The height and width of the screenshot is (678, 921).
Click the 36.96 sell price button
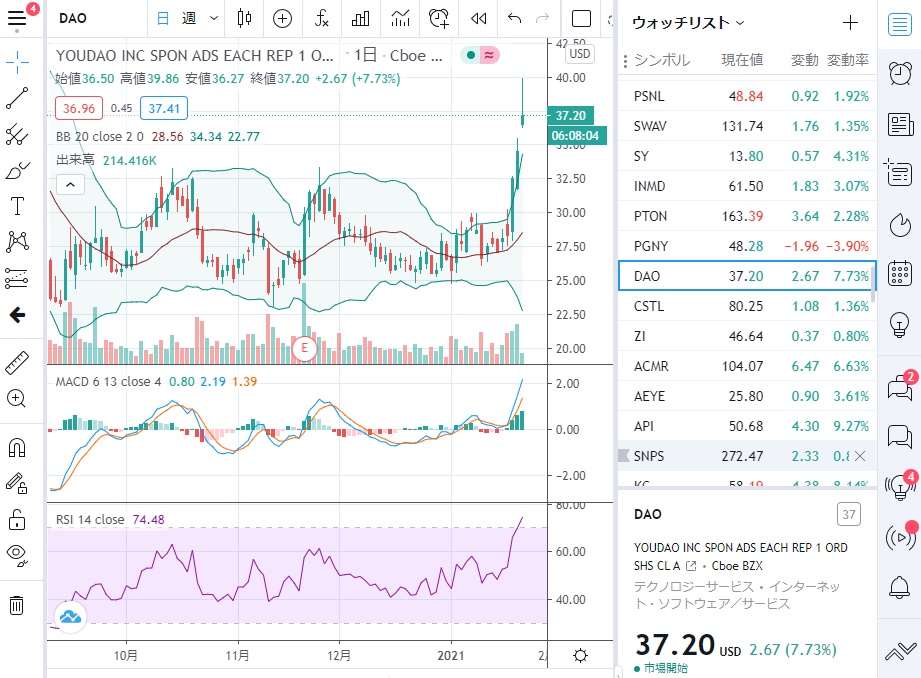pos(79,108)
